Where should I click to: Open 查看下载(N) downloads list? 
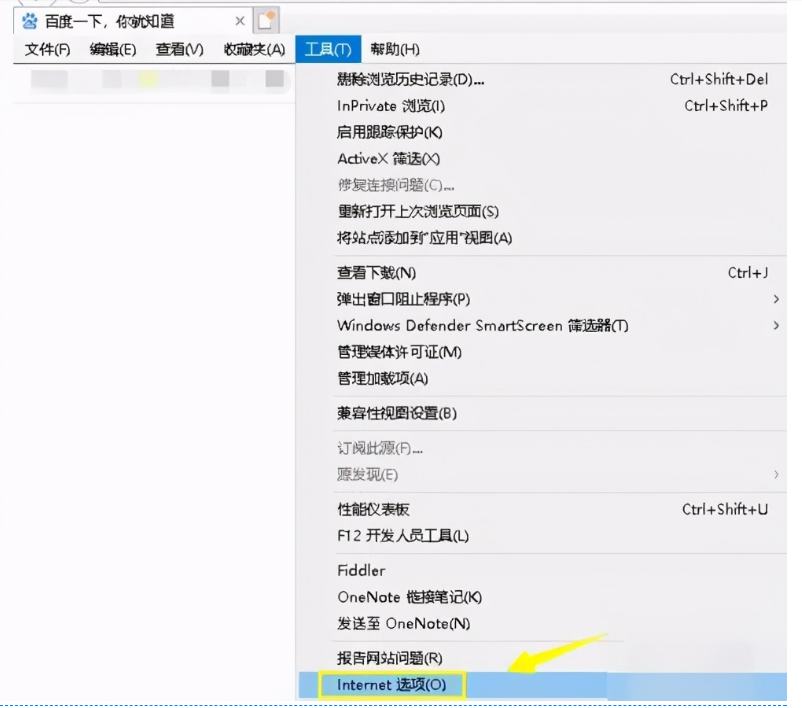point(376,273)
